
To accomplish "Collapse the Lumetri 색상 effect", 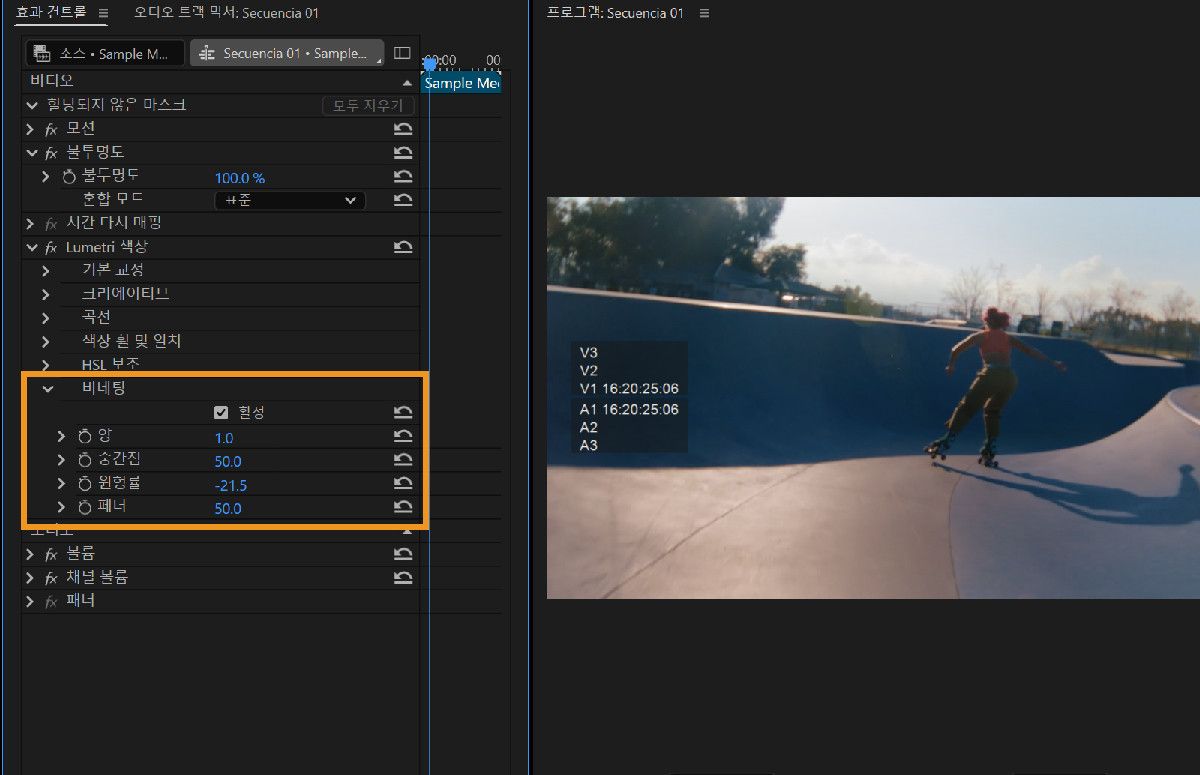I will click(x=31, y=247).
